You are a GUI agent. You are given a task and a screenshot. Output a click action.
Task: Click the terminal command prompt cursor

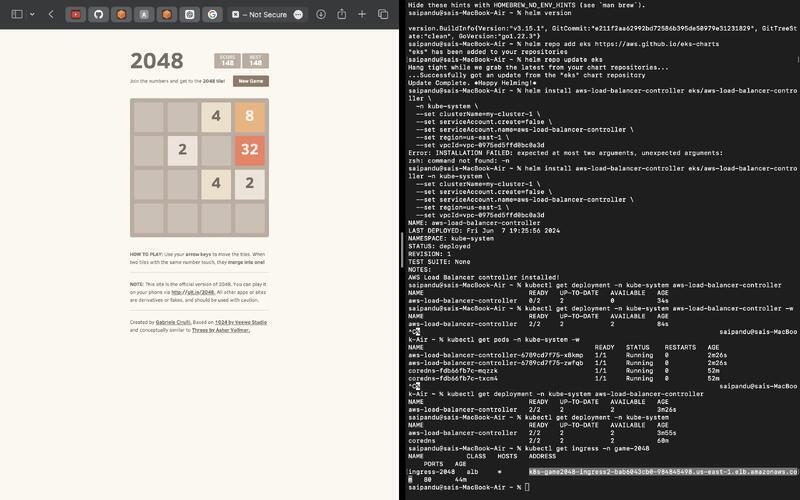tap(527, 487)
